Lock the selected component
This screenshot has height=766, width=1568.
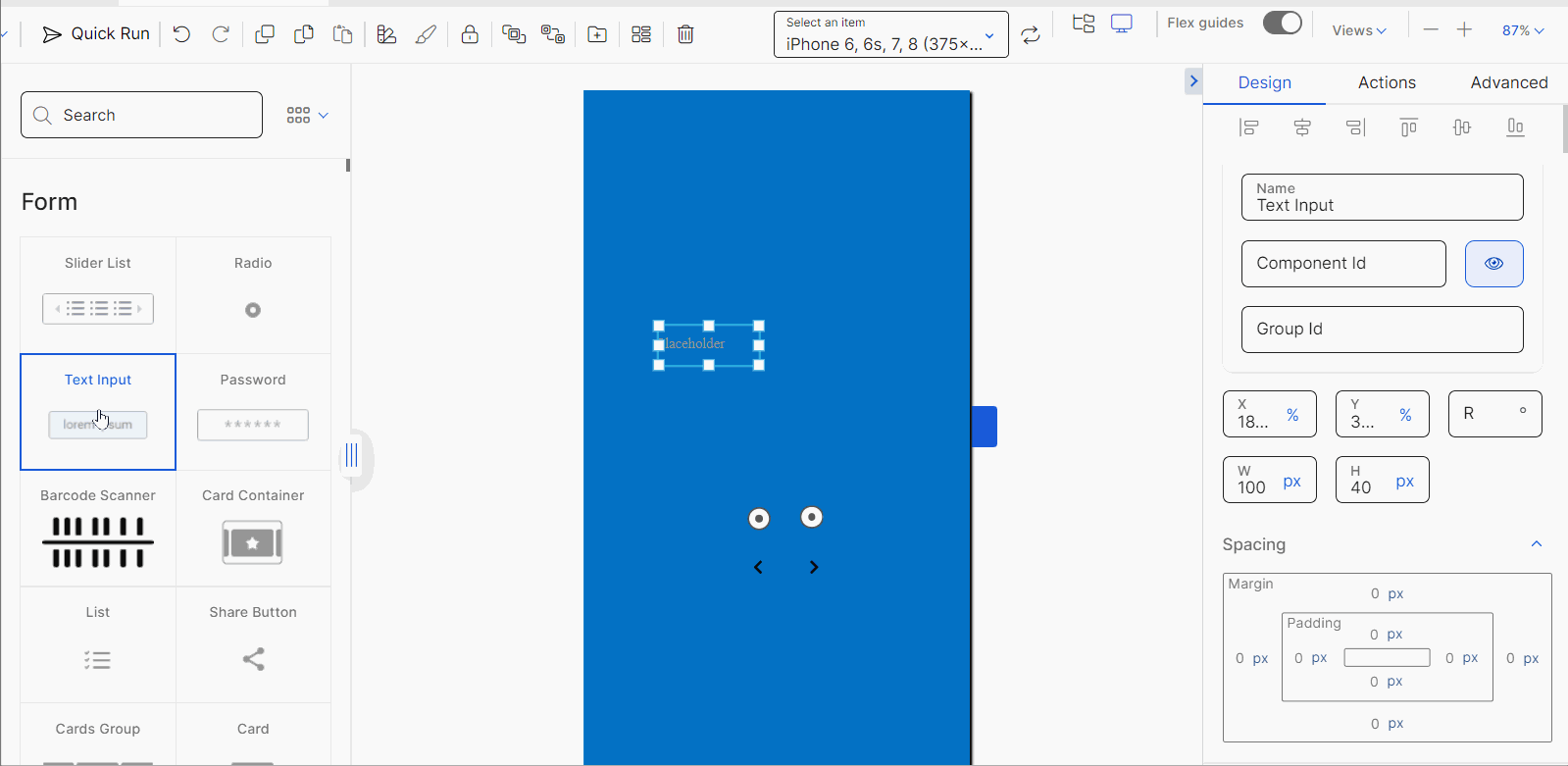[470, 34]
